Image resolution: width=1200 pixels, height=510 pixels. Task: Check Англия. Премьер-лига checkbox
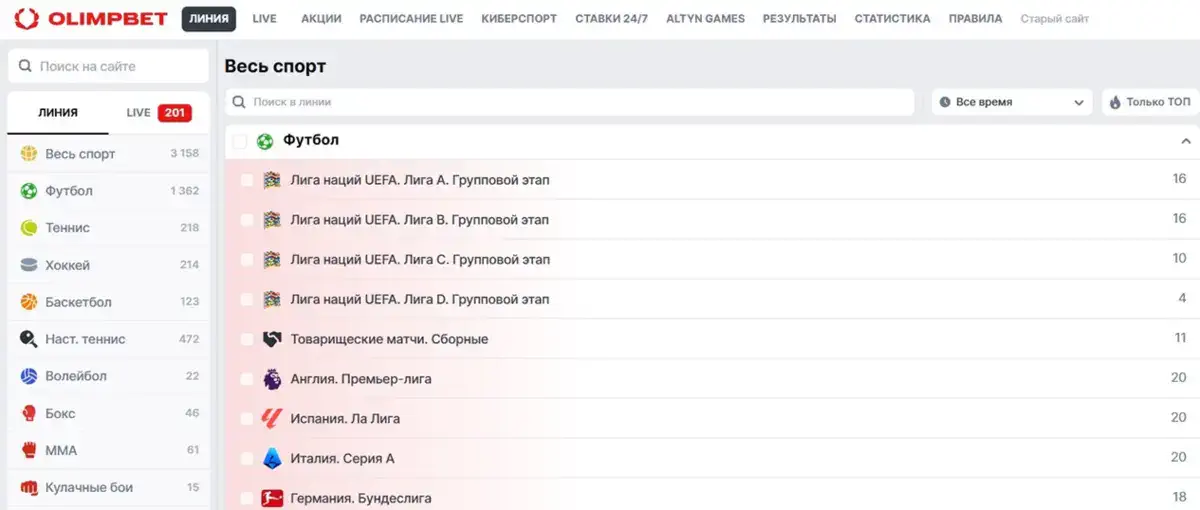coord(247,380)
